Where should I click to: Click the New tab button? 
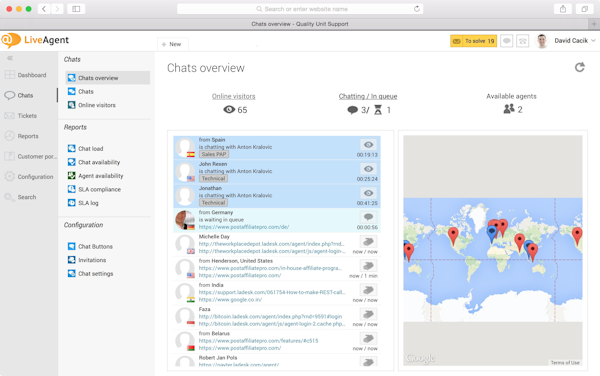pos(172,44)
